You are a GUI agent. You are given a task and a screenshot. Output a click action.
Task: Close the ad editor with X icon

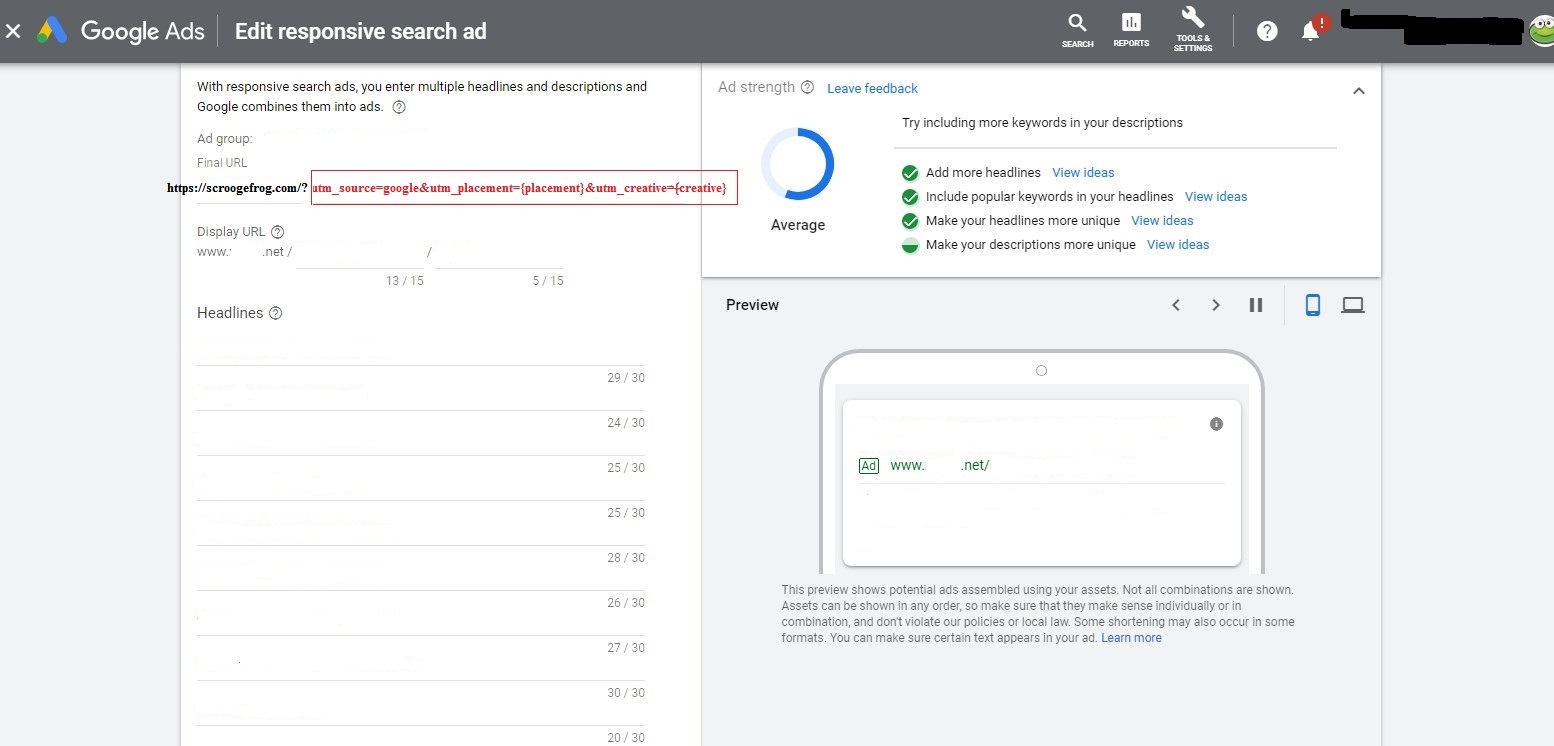13,31
